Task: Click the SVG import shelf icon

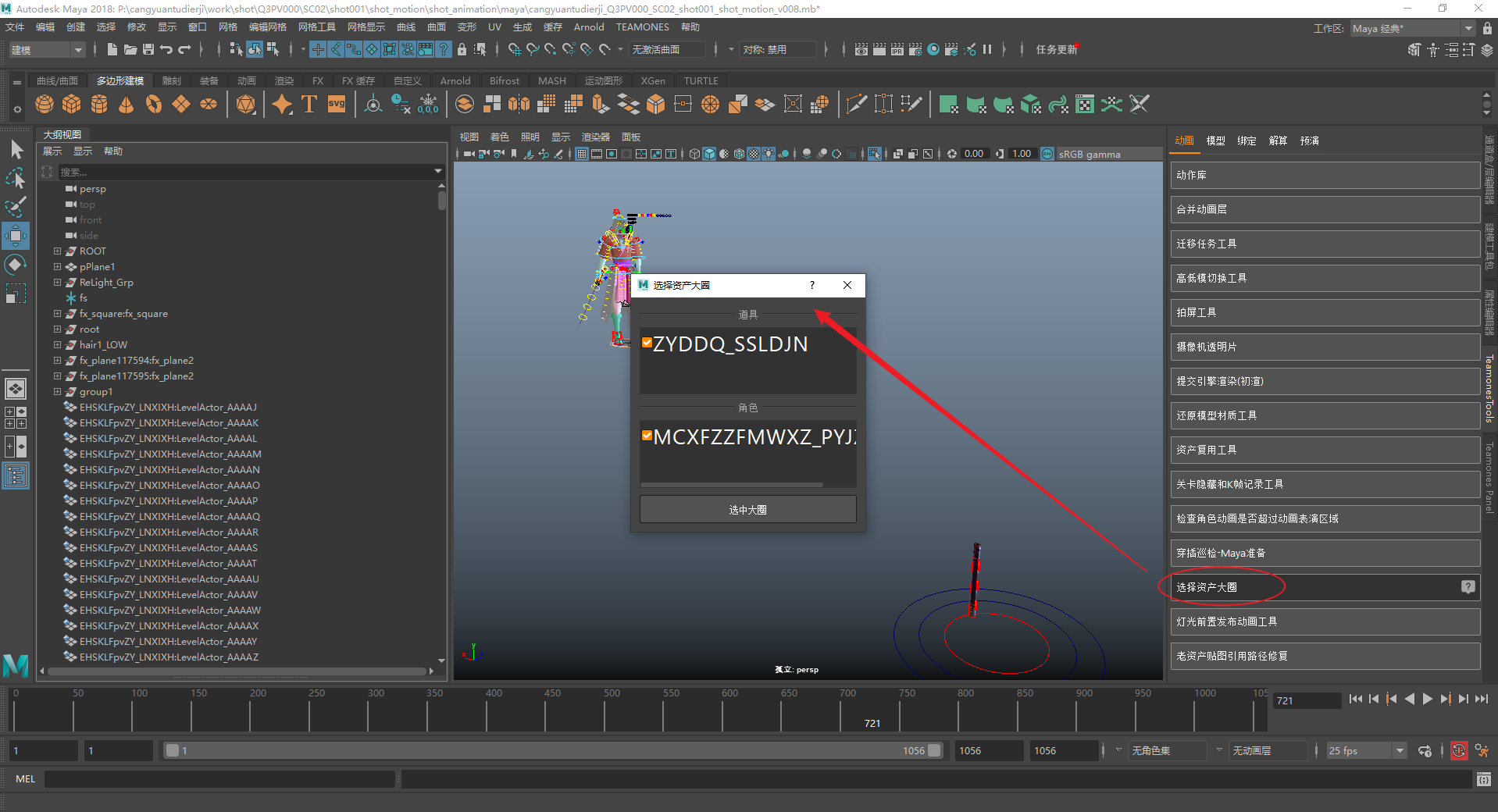Action: click(337, 105)
